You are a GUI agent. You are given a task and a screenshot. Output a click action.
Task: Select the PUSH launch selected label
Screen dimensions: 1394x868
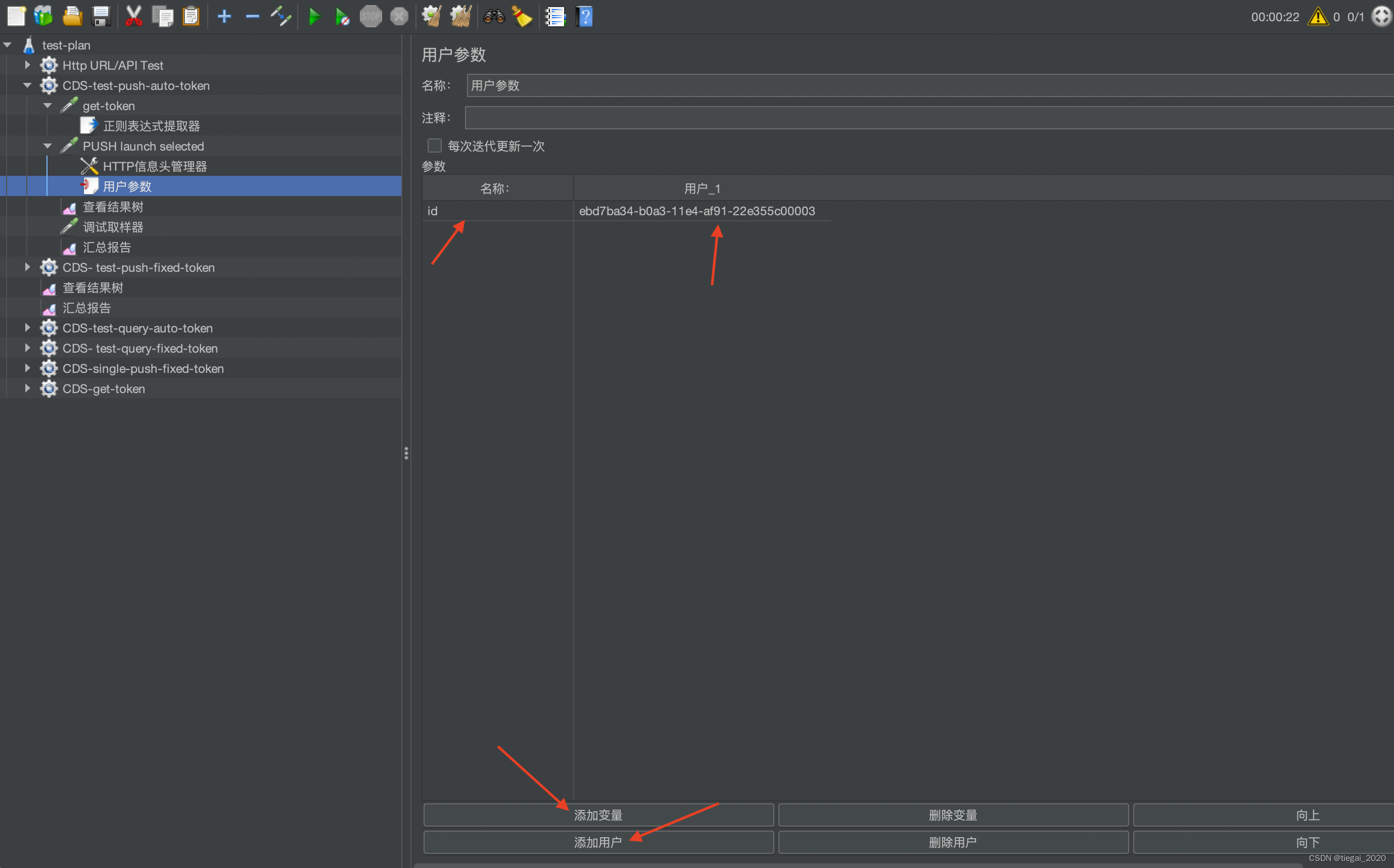[x=143, y=146]
